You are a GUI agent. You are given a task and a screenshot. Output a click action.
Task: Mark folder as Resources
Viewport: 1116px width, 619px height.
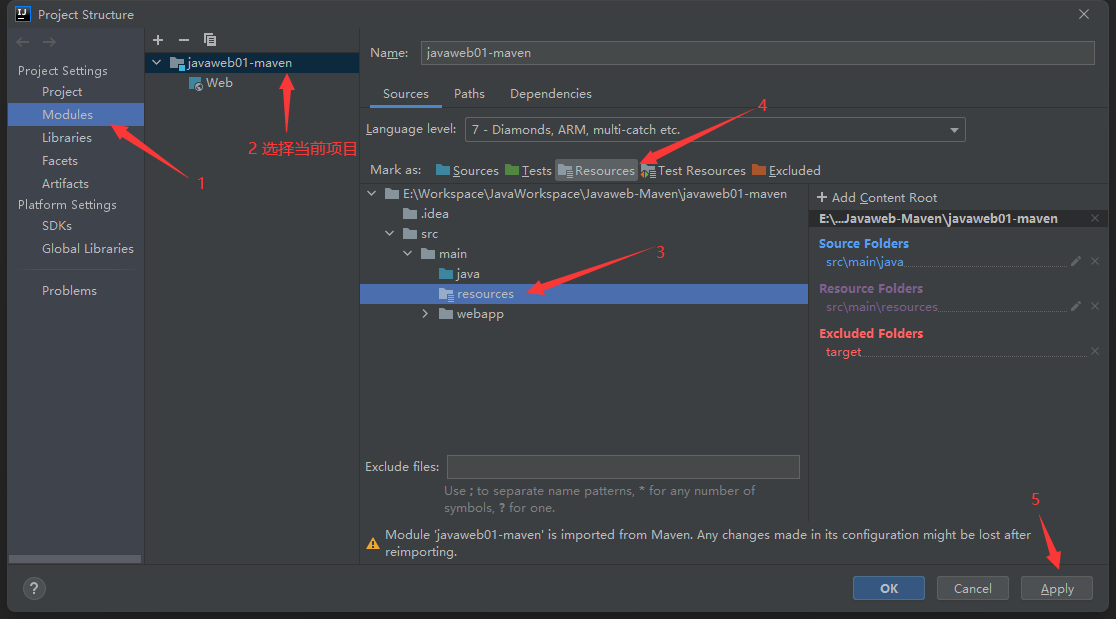pos(596,170)
